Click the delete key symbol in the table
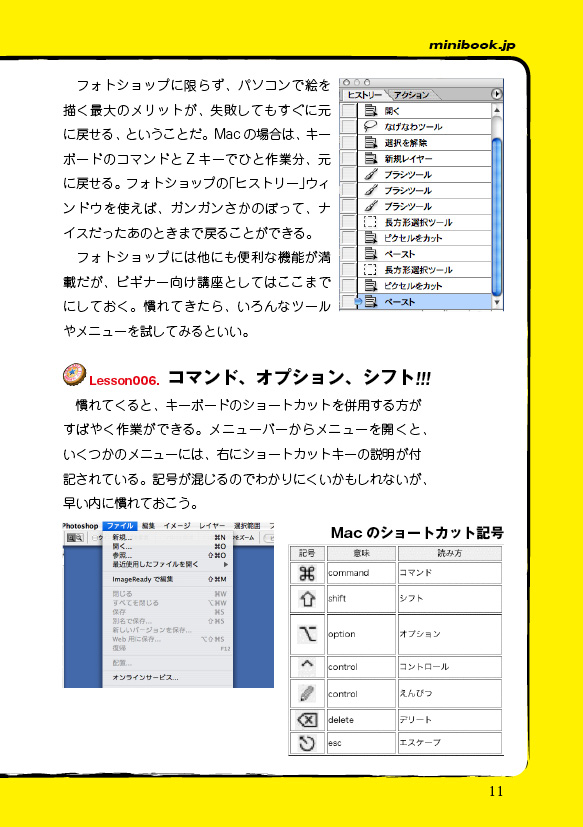The height and width of the screenshot is (827, 583). point(307,720)
